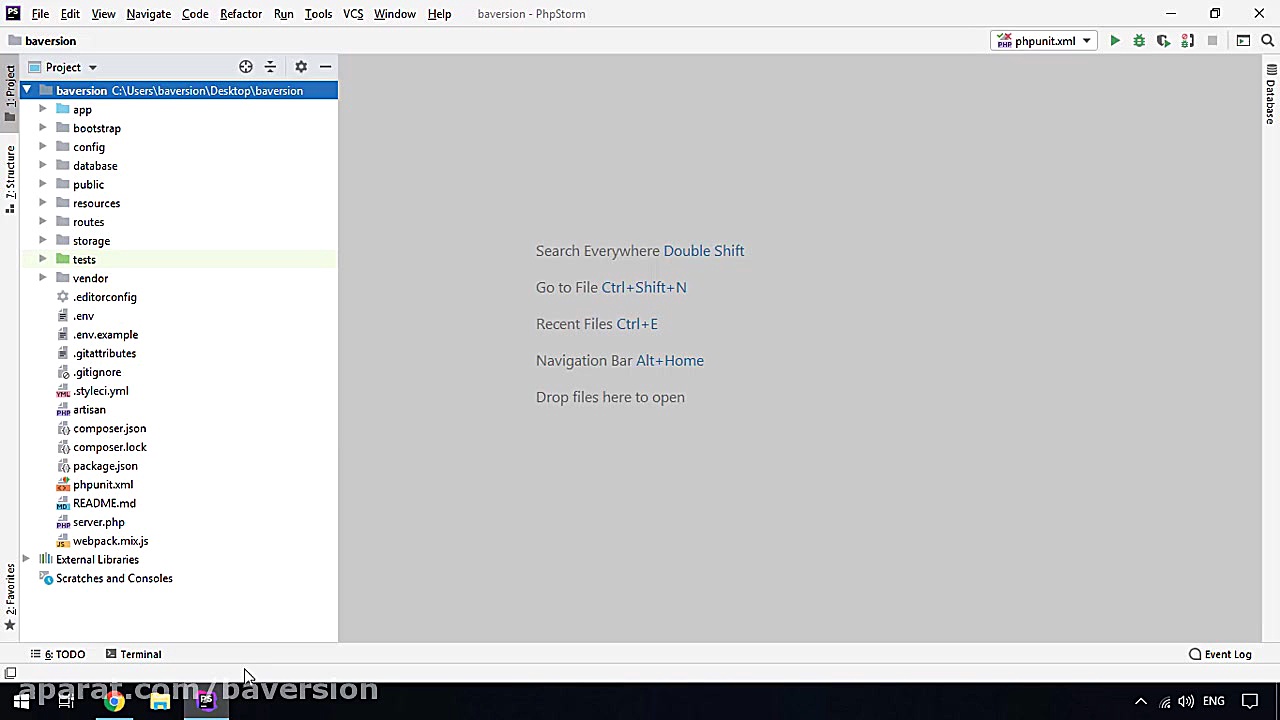The image size is (1280, 720).
Task: Expand the config folder arrow
Action: point(42,147)
